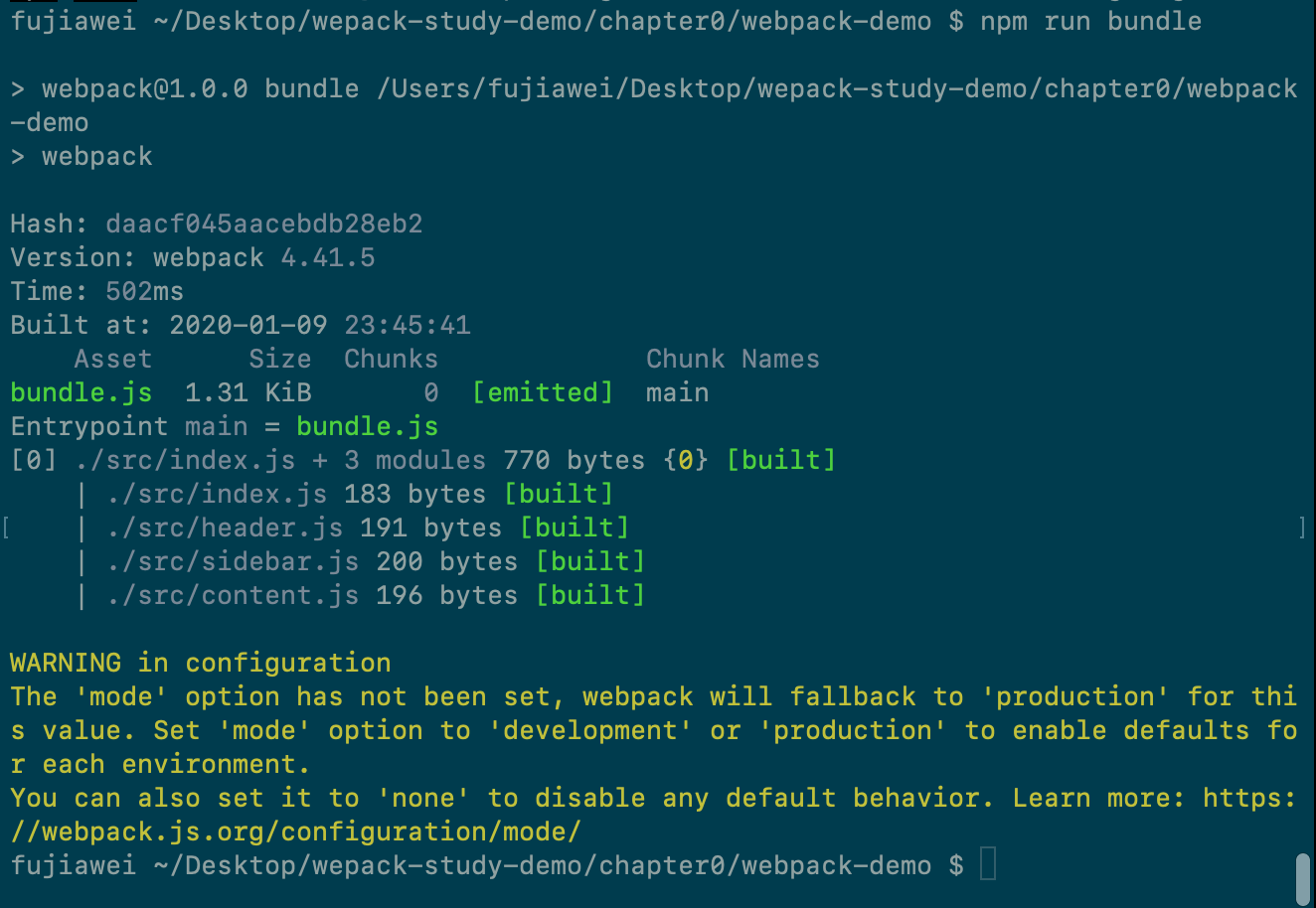
Task: Click the cursor block at the last prompt
Action: [x=987, y=864]
